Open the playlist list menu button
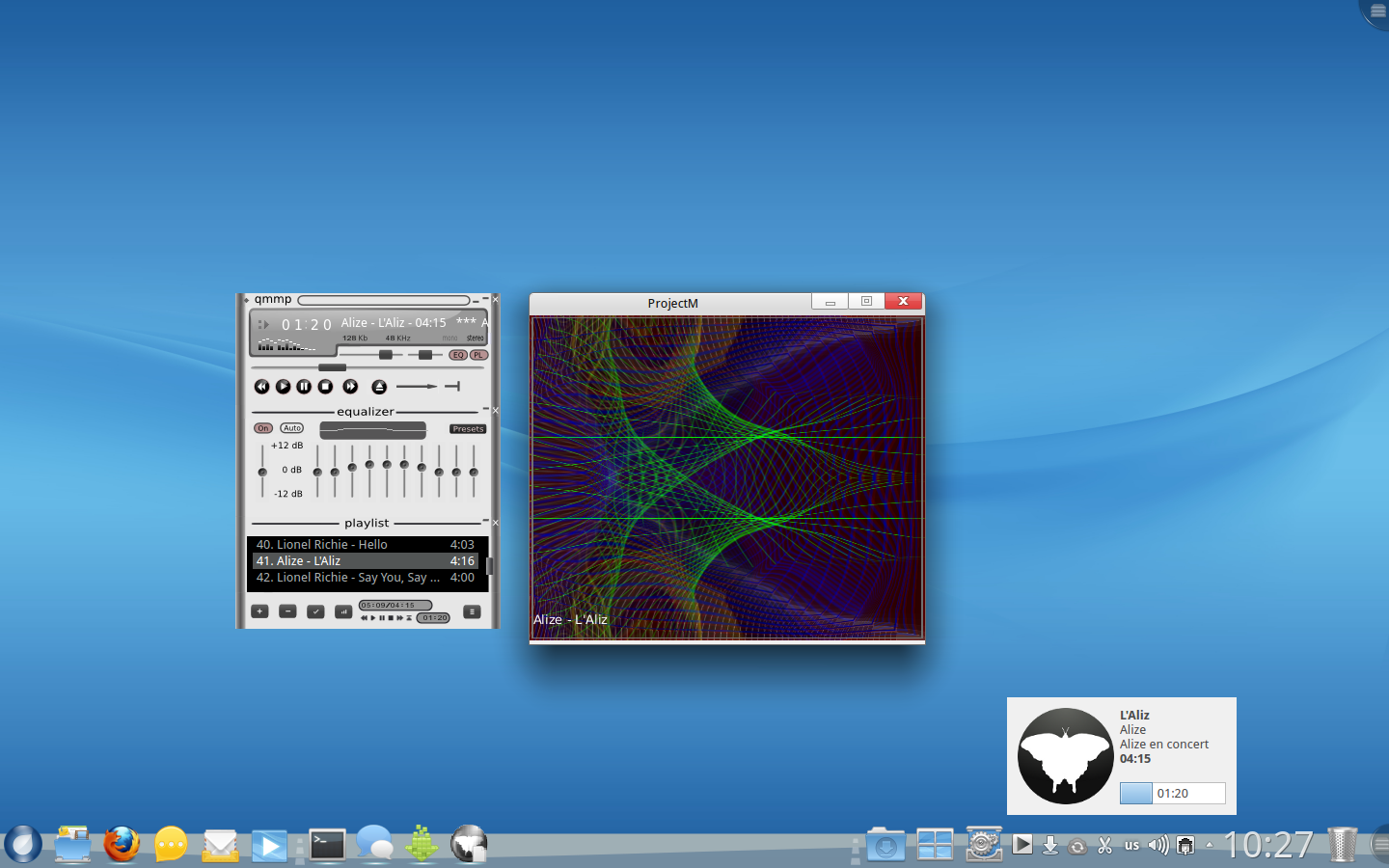Viewport: 1389px width, 868px height. (472, 611)
